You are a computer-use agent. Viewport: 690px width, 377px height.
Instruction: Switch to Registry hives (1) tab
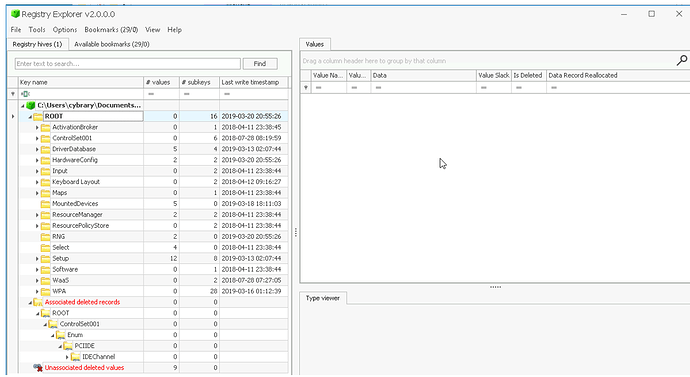click(37, 44)
